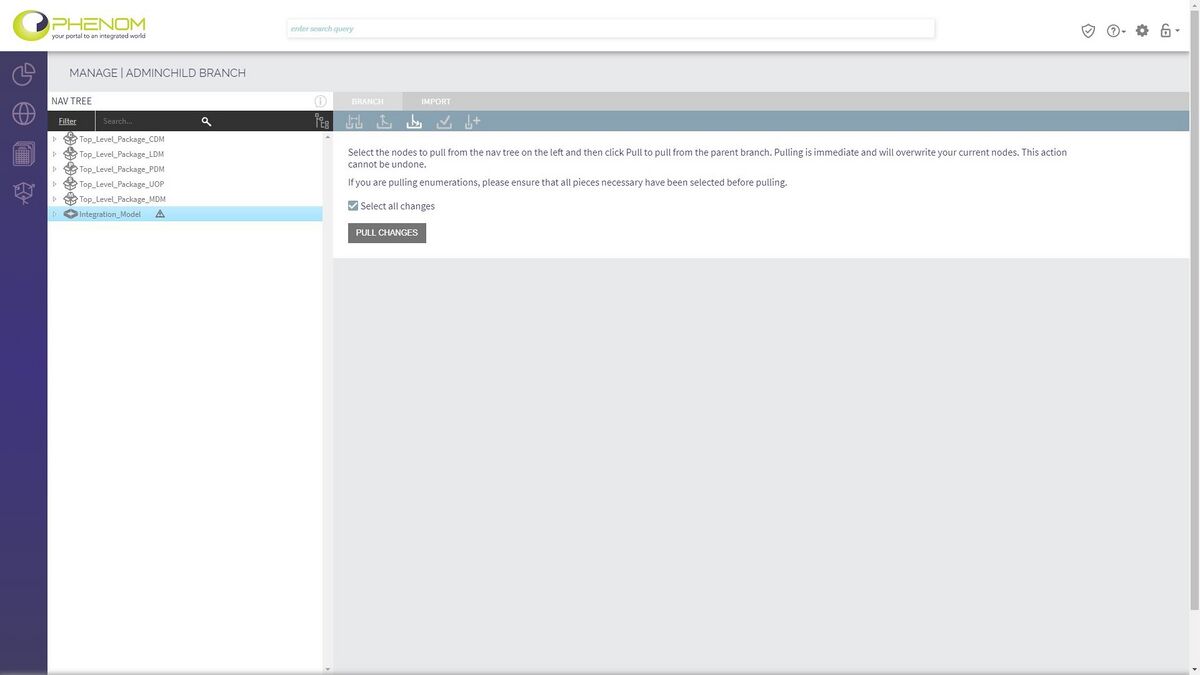This screenshot has width=1200, height=675.
Task: Click the nav tree Search field
Action: (148, 121)
